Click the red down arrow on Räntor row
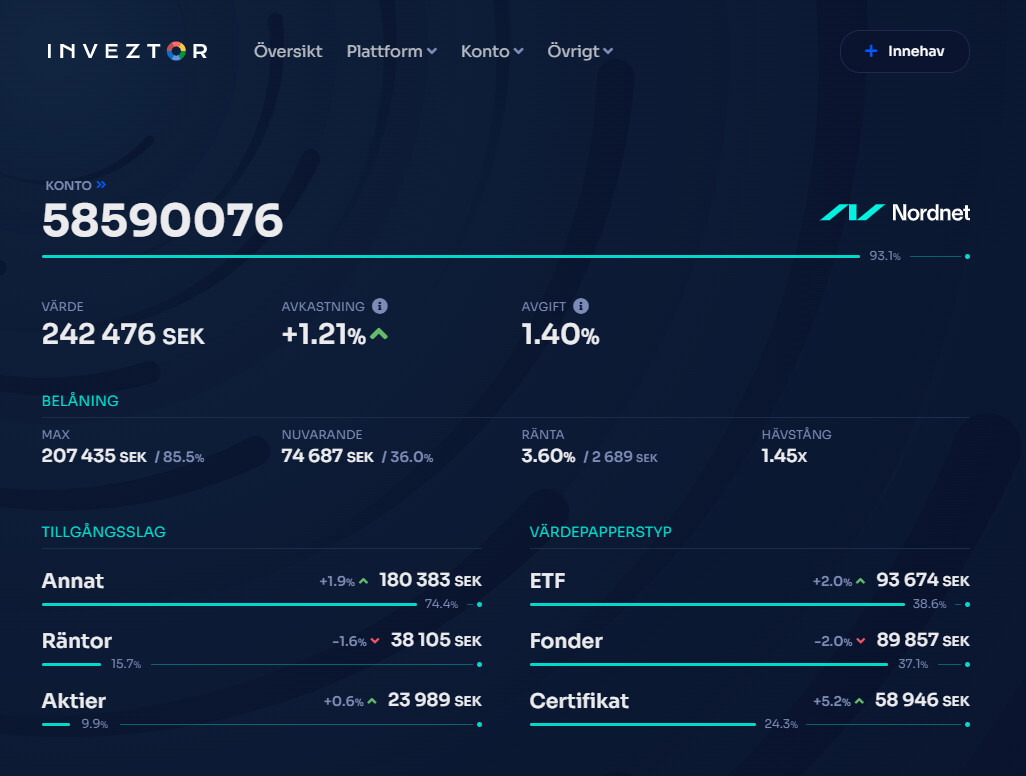1026x776 pixels. pos(375,641)
